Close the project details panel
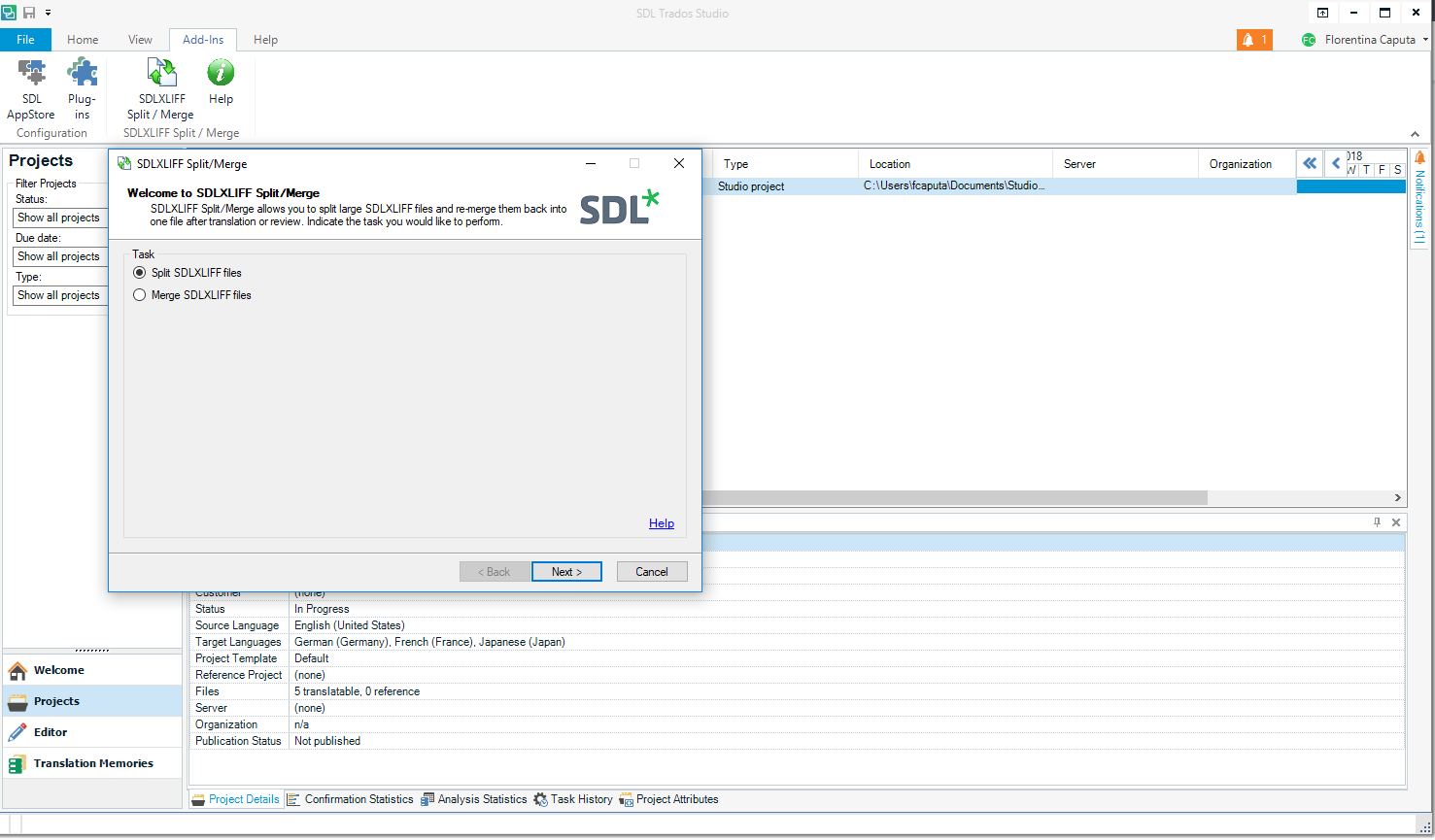Viewport: 1435px width, 840px height. pos(1396,522)
